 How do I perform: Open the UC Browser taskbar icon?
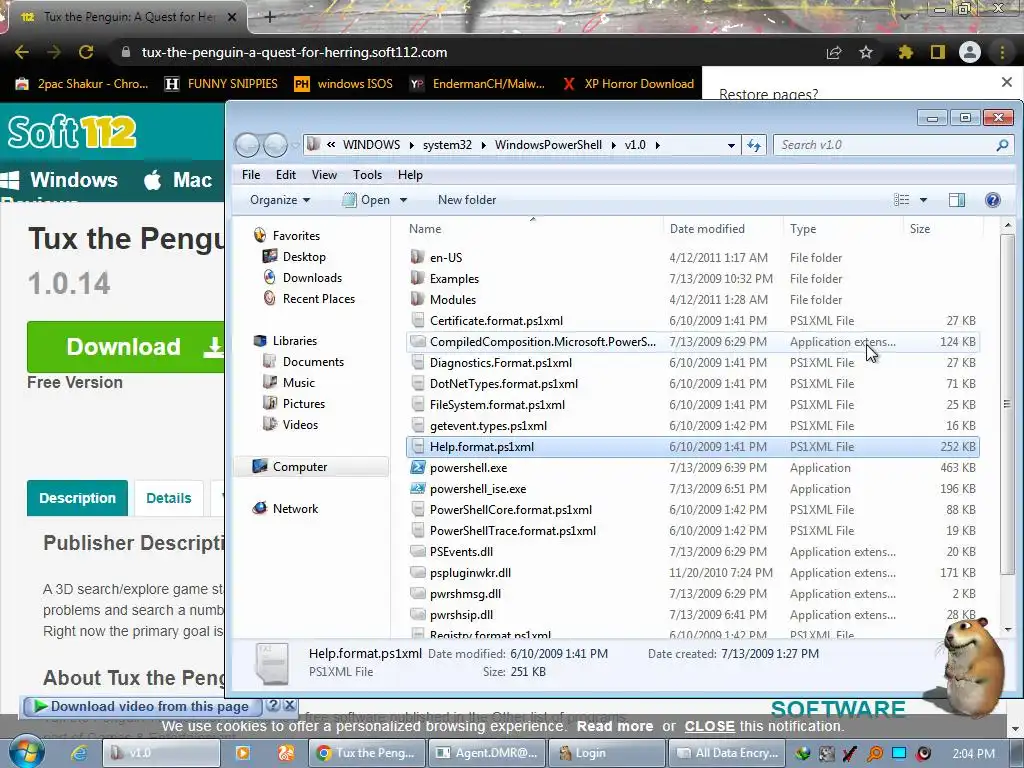pyautogui.click(x=285, y=753)
